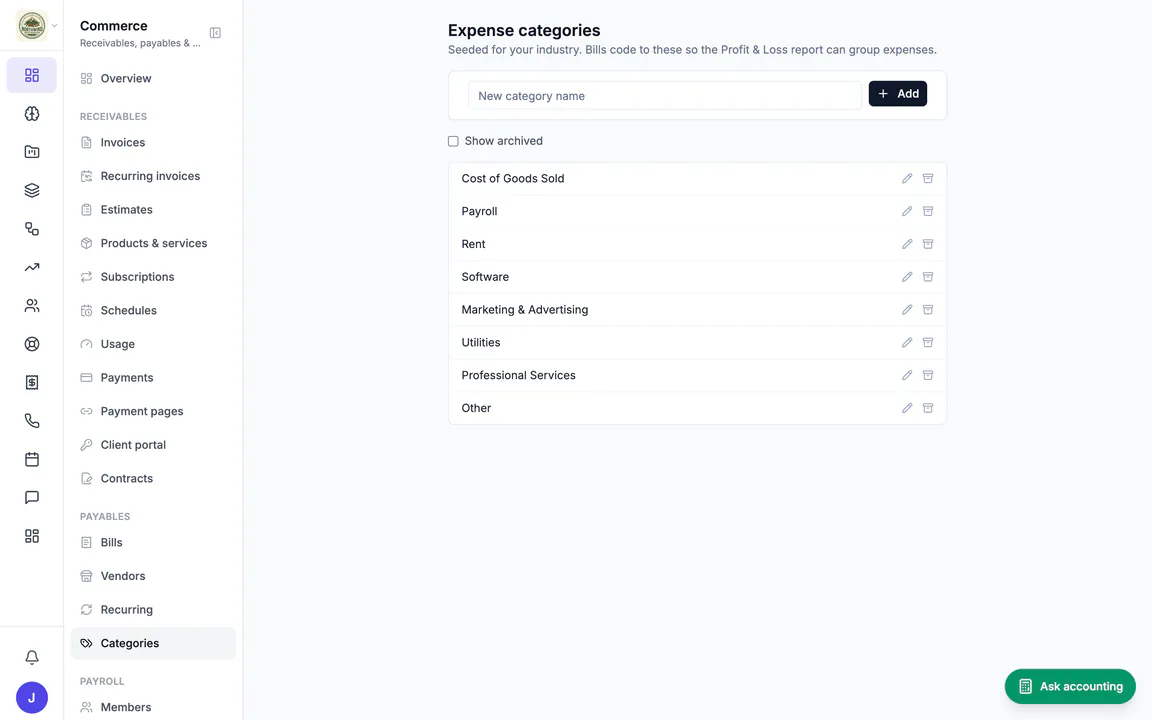Open Bills under Payables
Screen dimensions: 1152x720
pyautogui.click(x=153, y=542)
